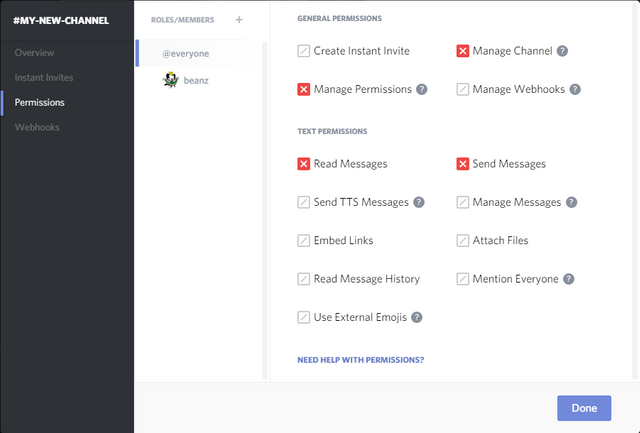Open help icon next to Manage Permissions

pyautogui.click(x=422, y=89)
